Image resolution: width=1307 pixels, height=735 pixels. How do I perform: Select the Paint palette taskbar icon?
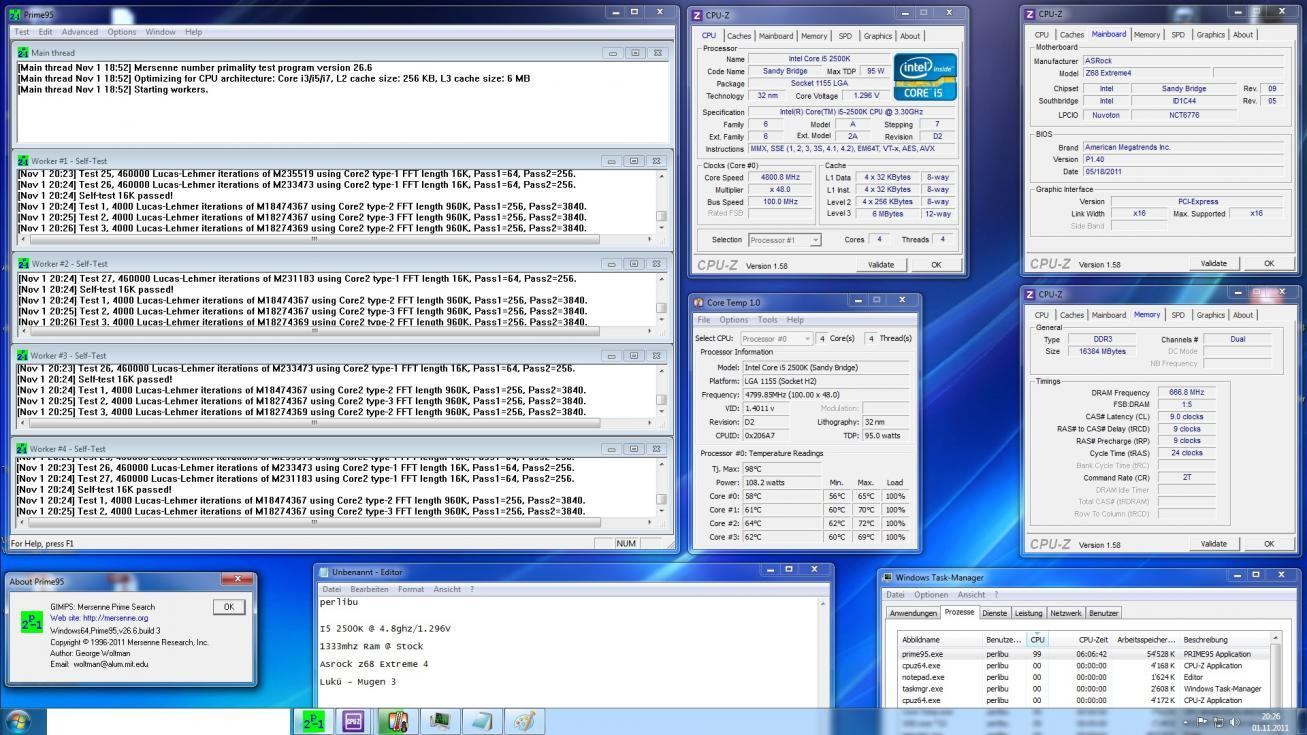524,721
